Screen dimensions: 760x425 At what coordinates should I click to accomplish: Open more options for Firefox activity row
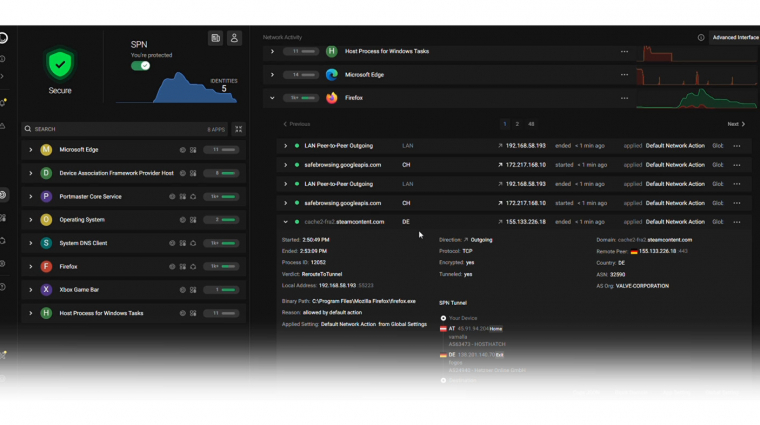click(624, 98)
